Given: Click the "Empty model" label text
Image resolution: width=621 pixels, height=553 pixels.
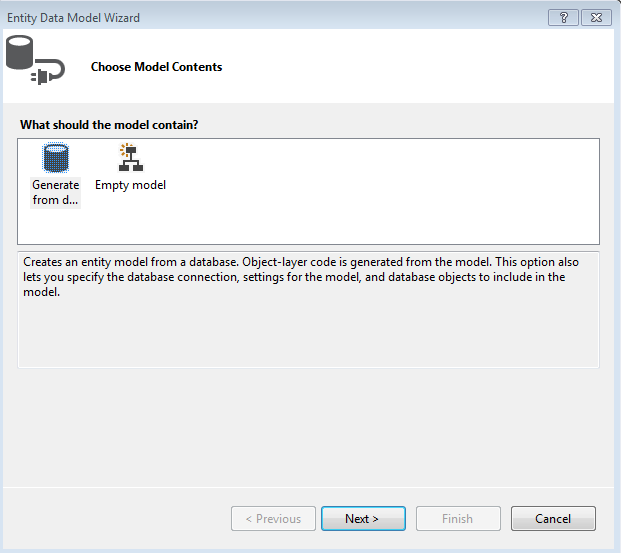Looking at the screenshot, I should [x=130, y=185].
